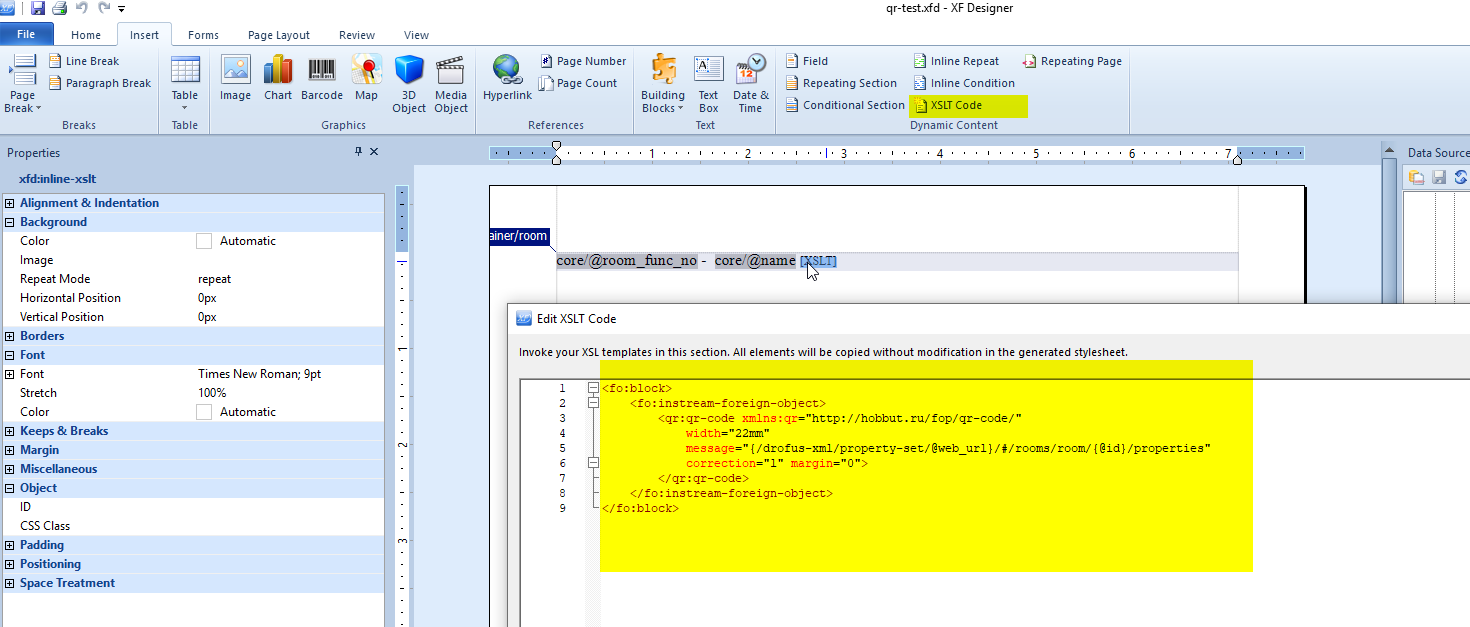Viewport: 1470px width, 627px height.
Task: Insert a Hyperlink reference
Action: [x=507, y=79]
